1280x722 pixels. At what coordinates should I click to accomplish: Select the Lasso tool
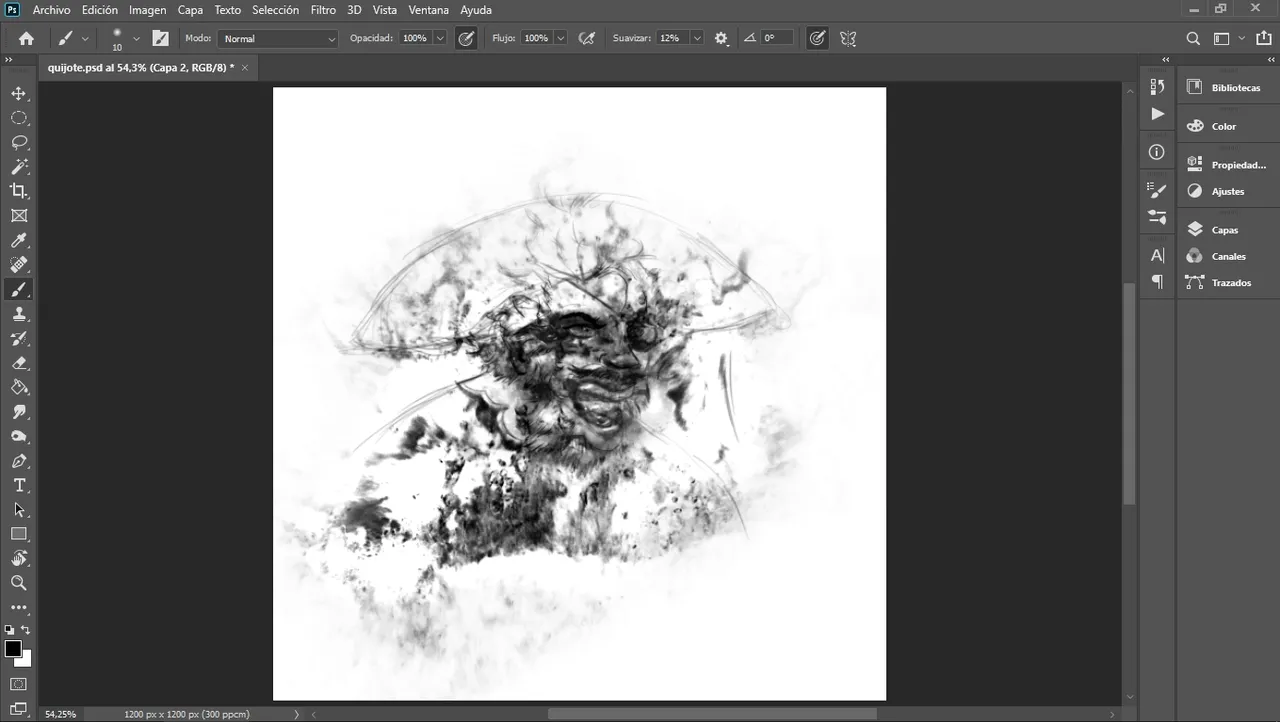click(x=19, y=142)
